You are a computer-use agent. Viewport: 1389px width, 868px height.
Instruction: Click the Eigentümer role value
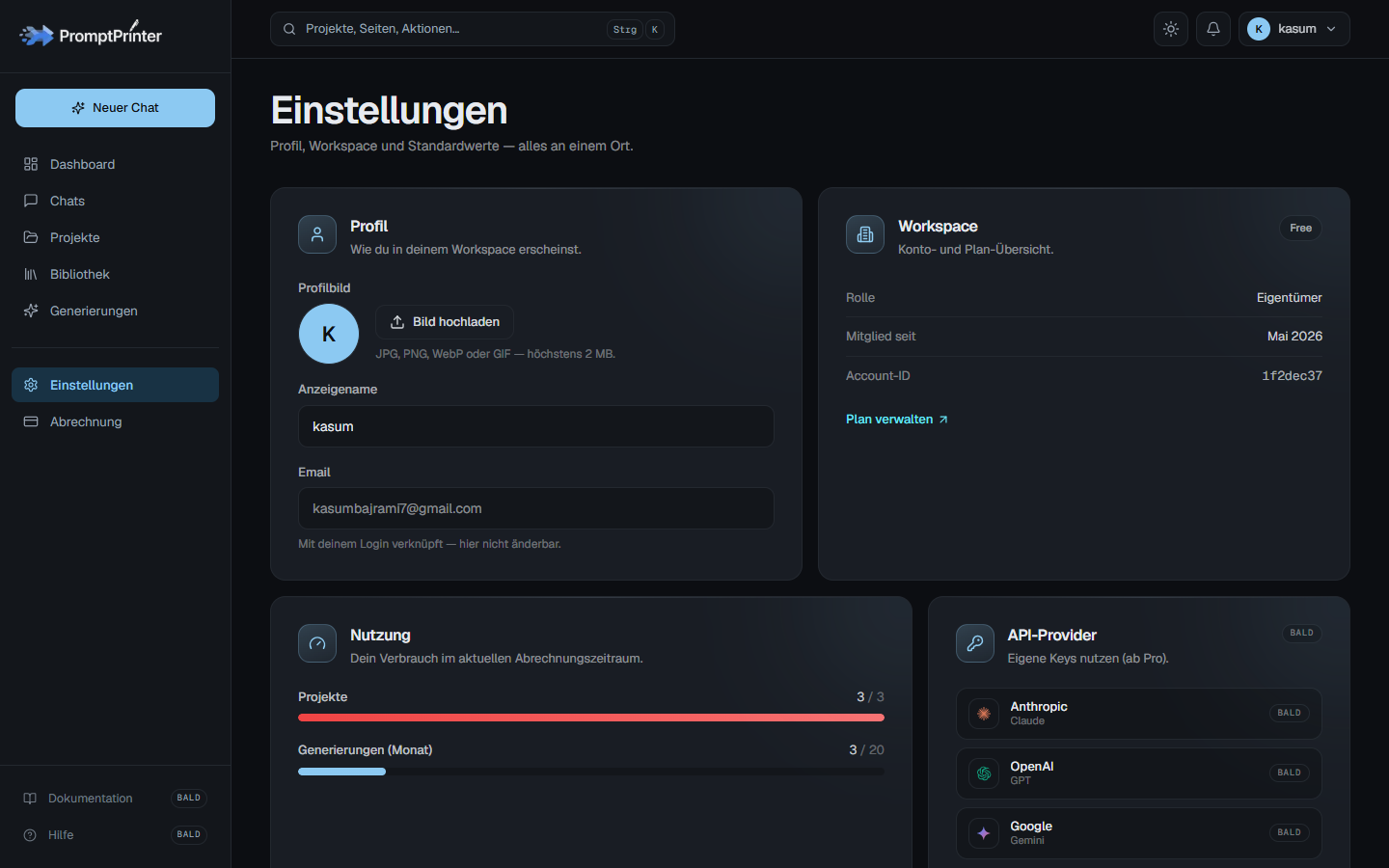(1289, 298)
